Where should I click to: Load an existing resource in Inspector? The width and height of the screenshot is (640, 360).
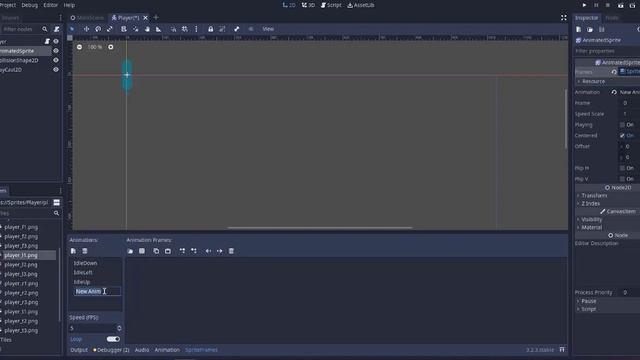click(x=590, y=29)
